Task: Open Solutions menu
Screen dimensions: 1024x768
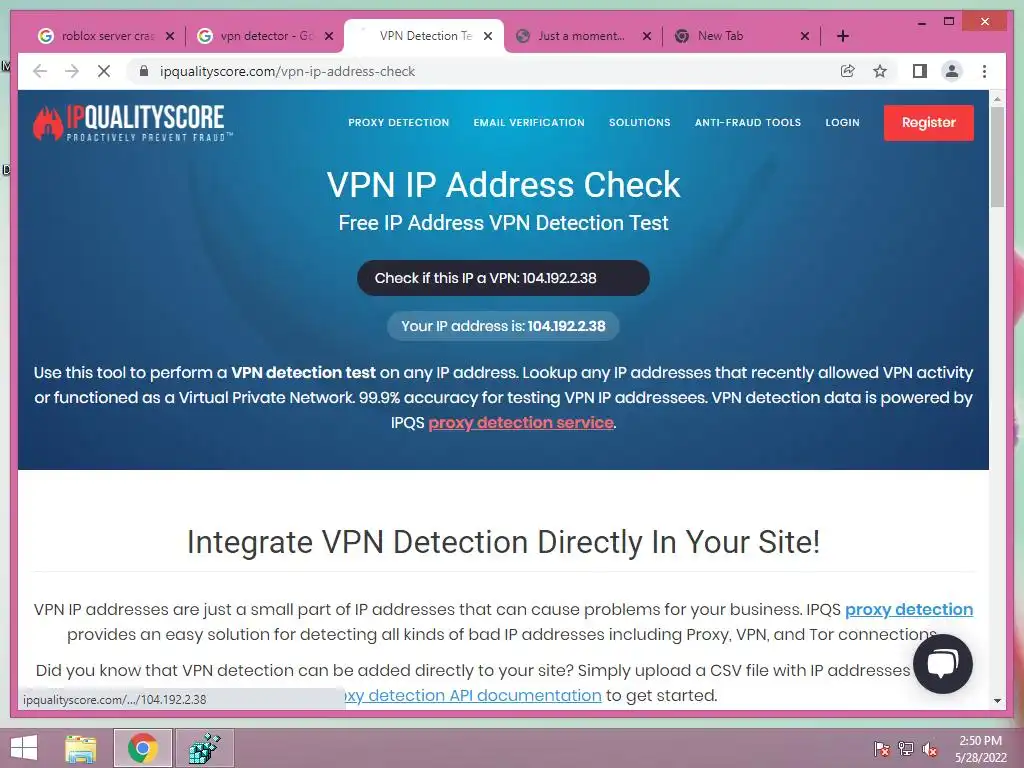Action: coord(639,122)
